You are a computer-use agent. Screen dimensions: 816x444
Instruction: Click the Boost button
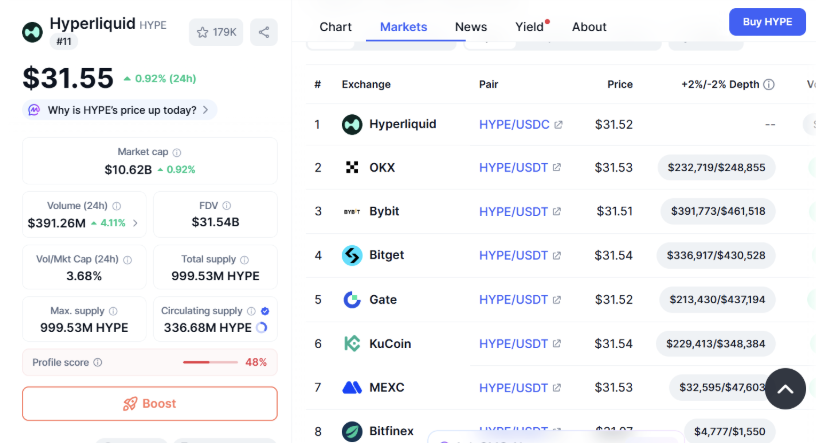click(150, 404)
